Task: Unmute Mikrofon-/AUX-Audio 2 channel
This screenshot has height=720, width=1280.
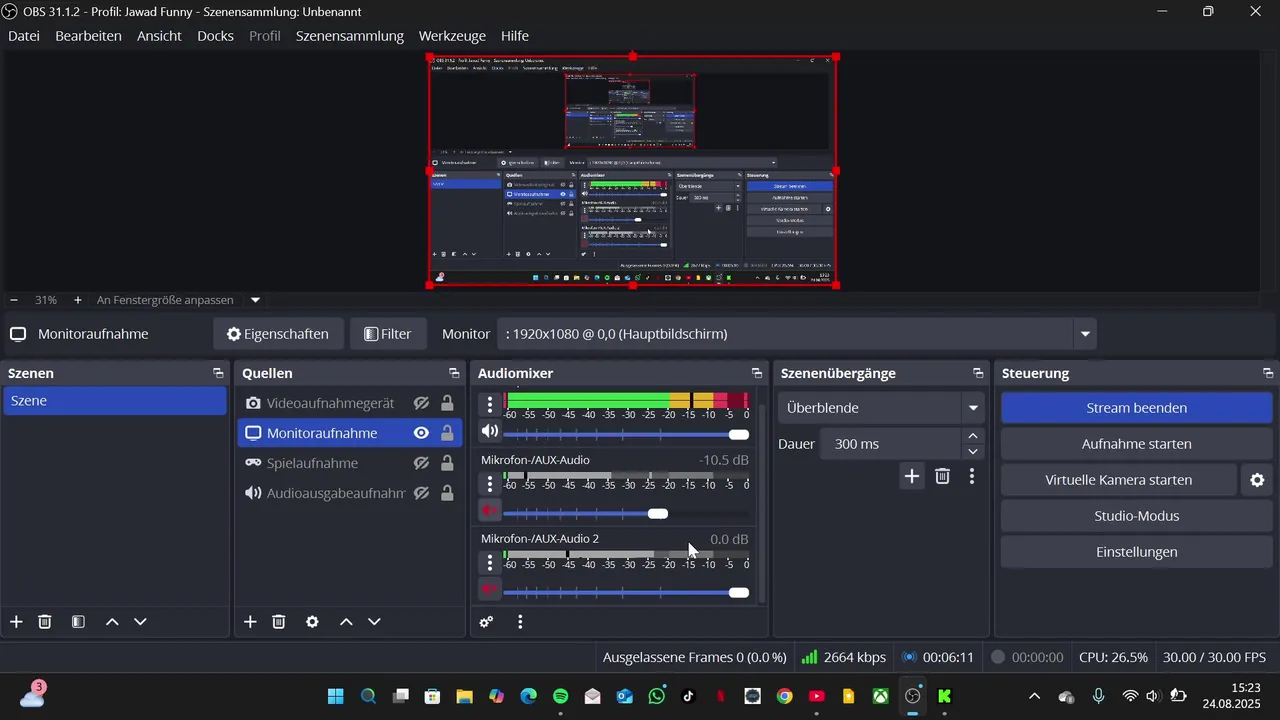Action: 489,591
